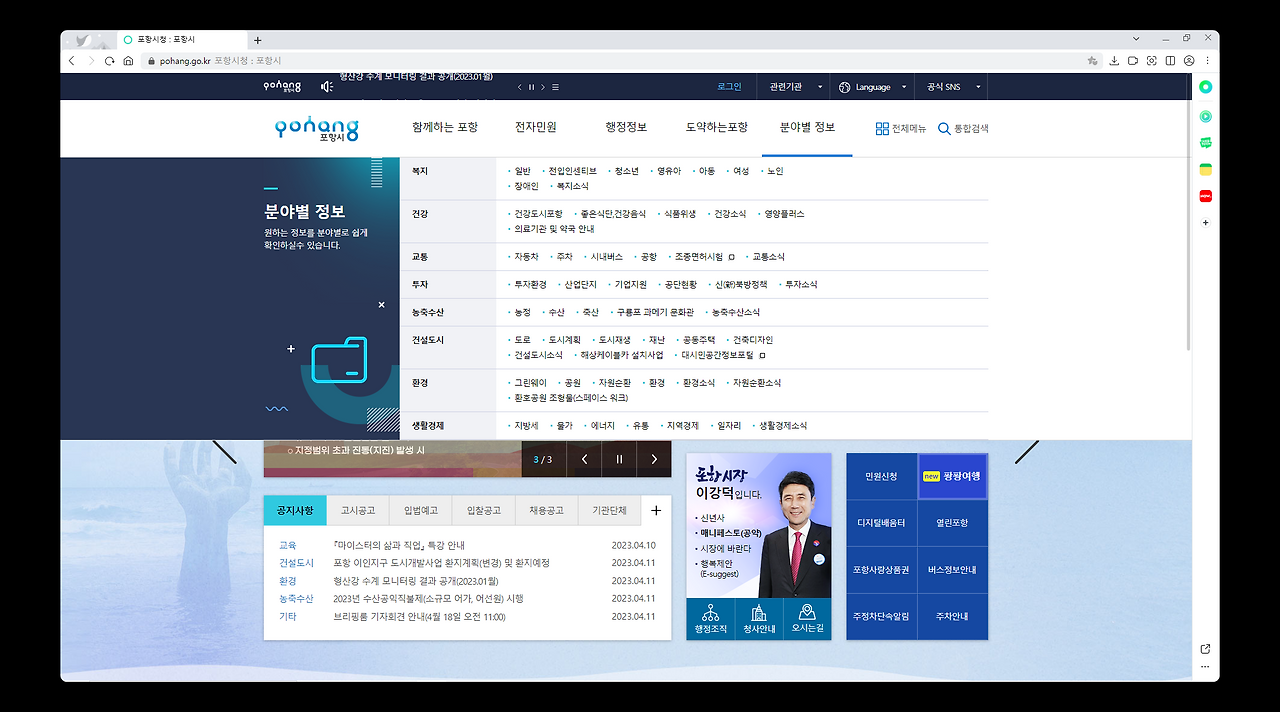Click the topmost green SNS icon on right edge
Screen dimensions: 1280x712
(1205, 86)
